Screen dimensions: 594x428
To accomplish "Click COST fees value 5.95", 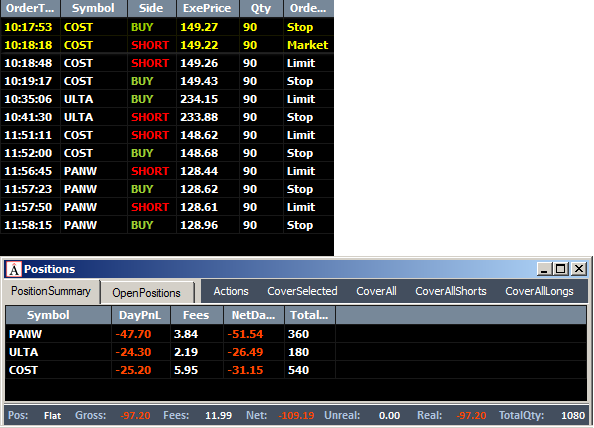I will [x=186, y=370].
